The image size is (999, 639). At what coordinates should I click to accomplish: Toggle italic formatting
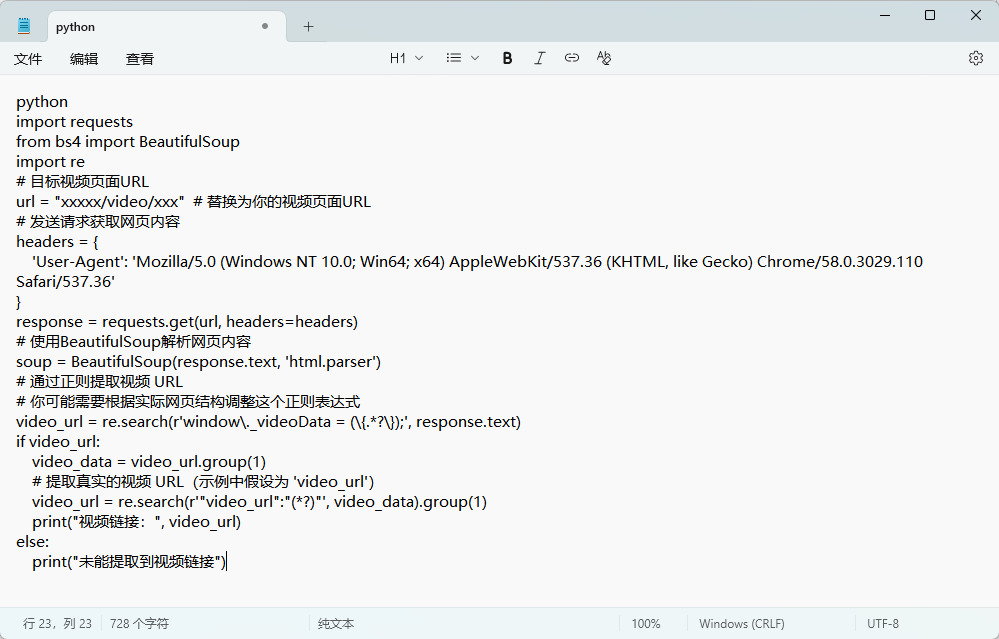pyautogui.click(x=540, y=58)
